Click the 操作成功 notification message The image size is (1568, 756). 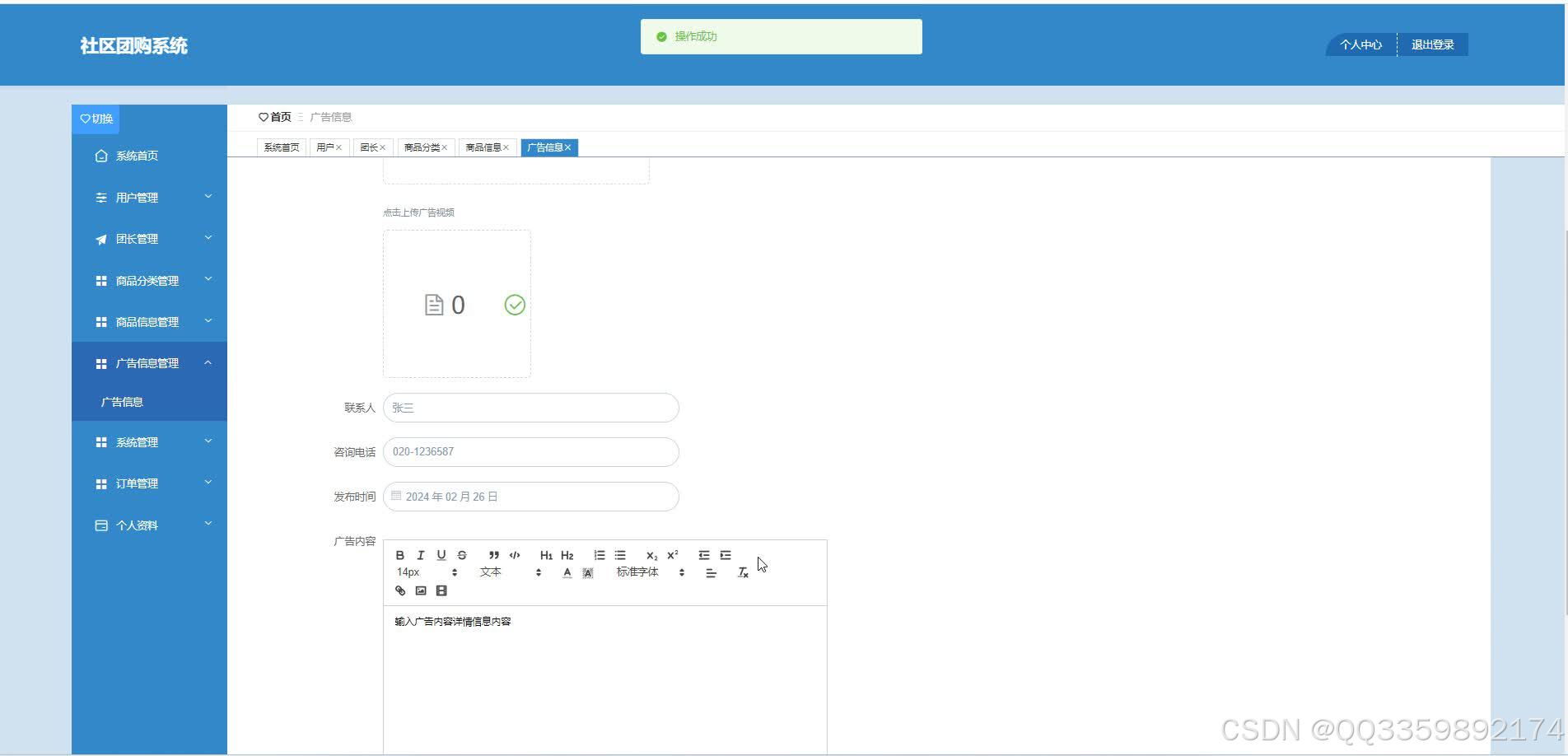pyautogui.click(x=782, y=36)
